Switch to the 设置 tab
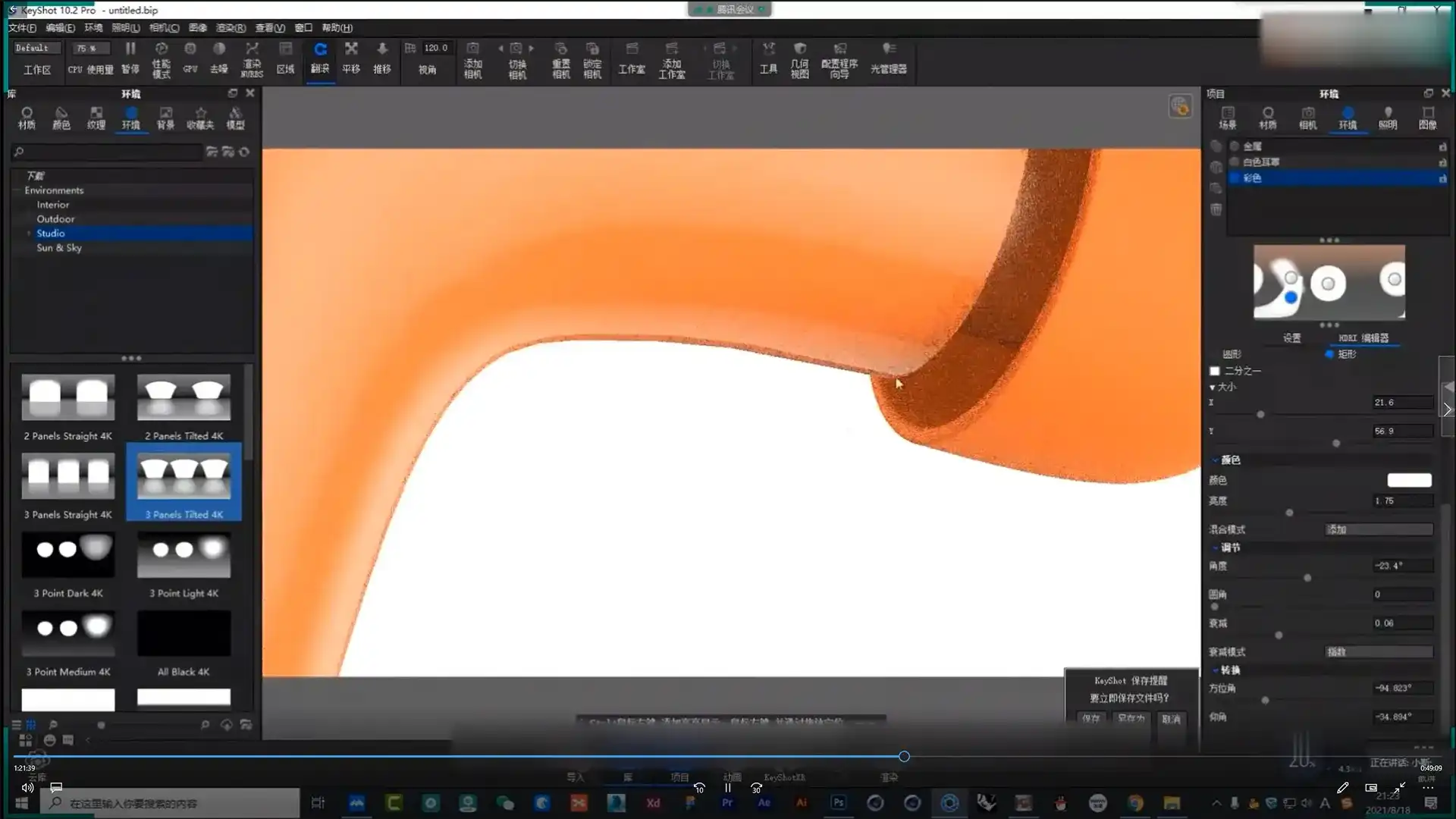The height and width of the screenshot is (819, 1456). tap(1291, 338)
